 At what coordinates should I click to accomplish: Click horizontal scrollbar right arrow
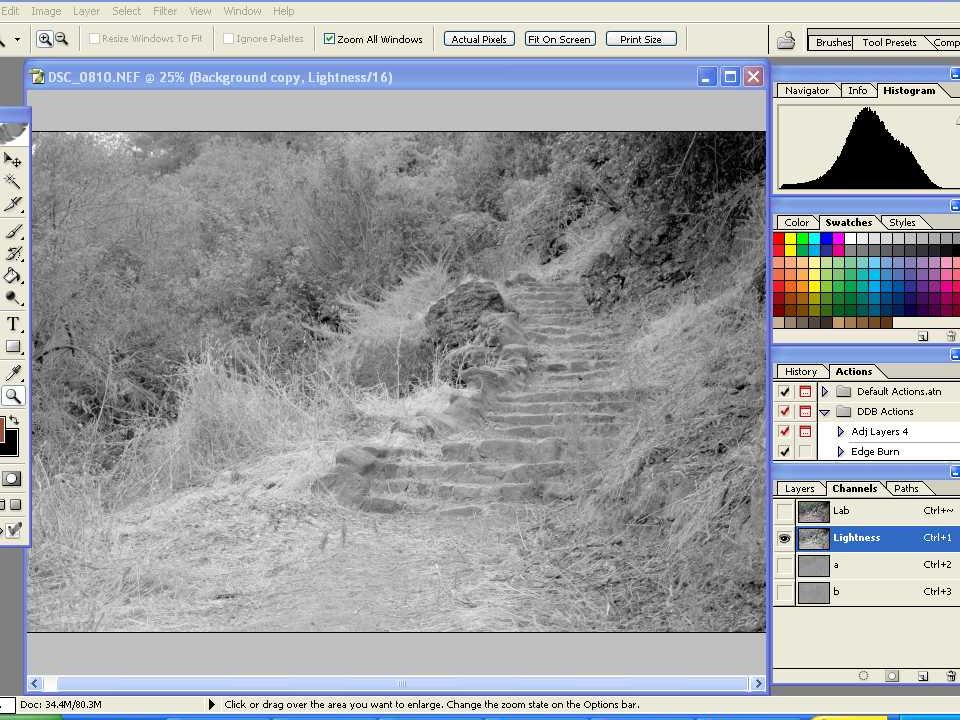point(758,683)
